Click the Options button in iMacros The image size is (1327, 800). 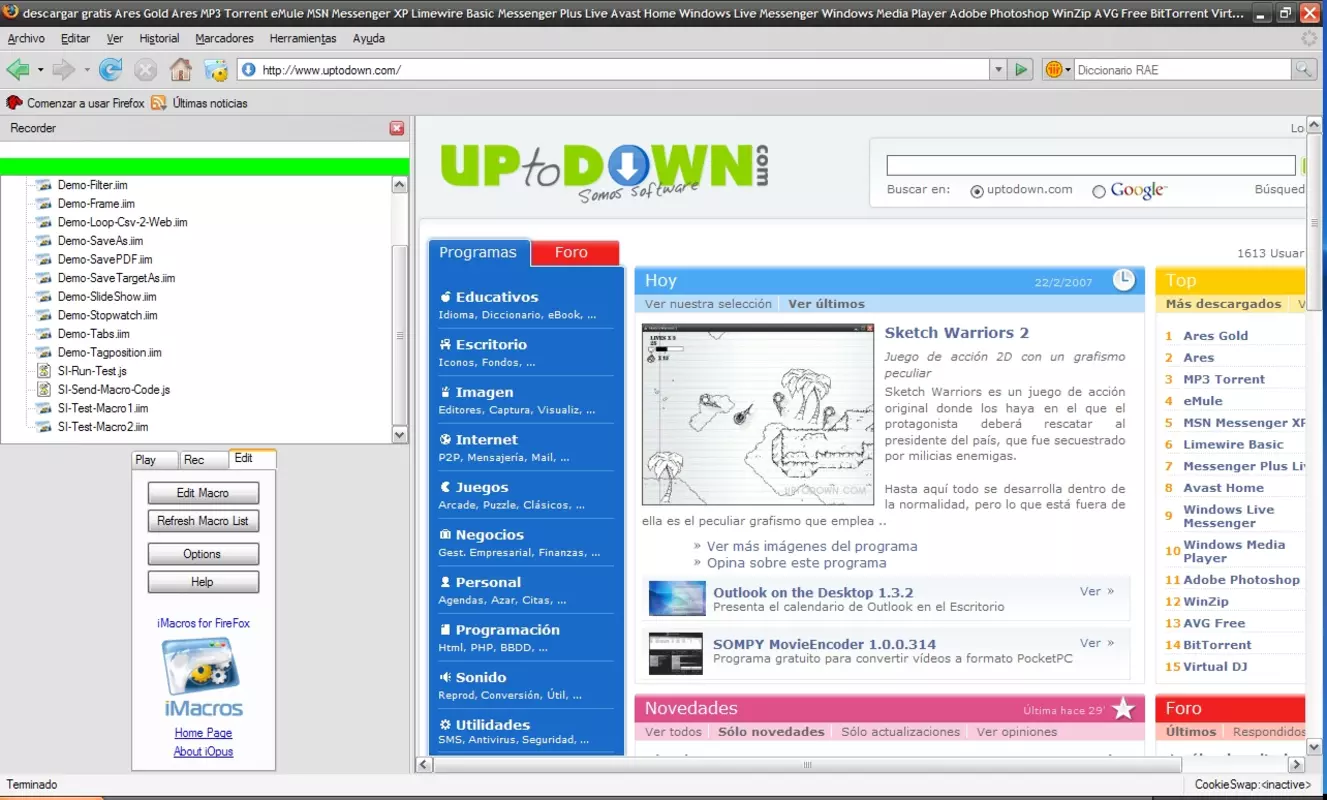tap(203, 554)
